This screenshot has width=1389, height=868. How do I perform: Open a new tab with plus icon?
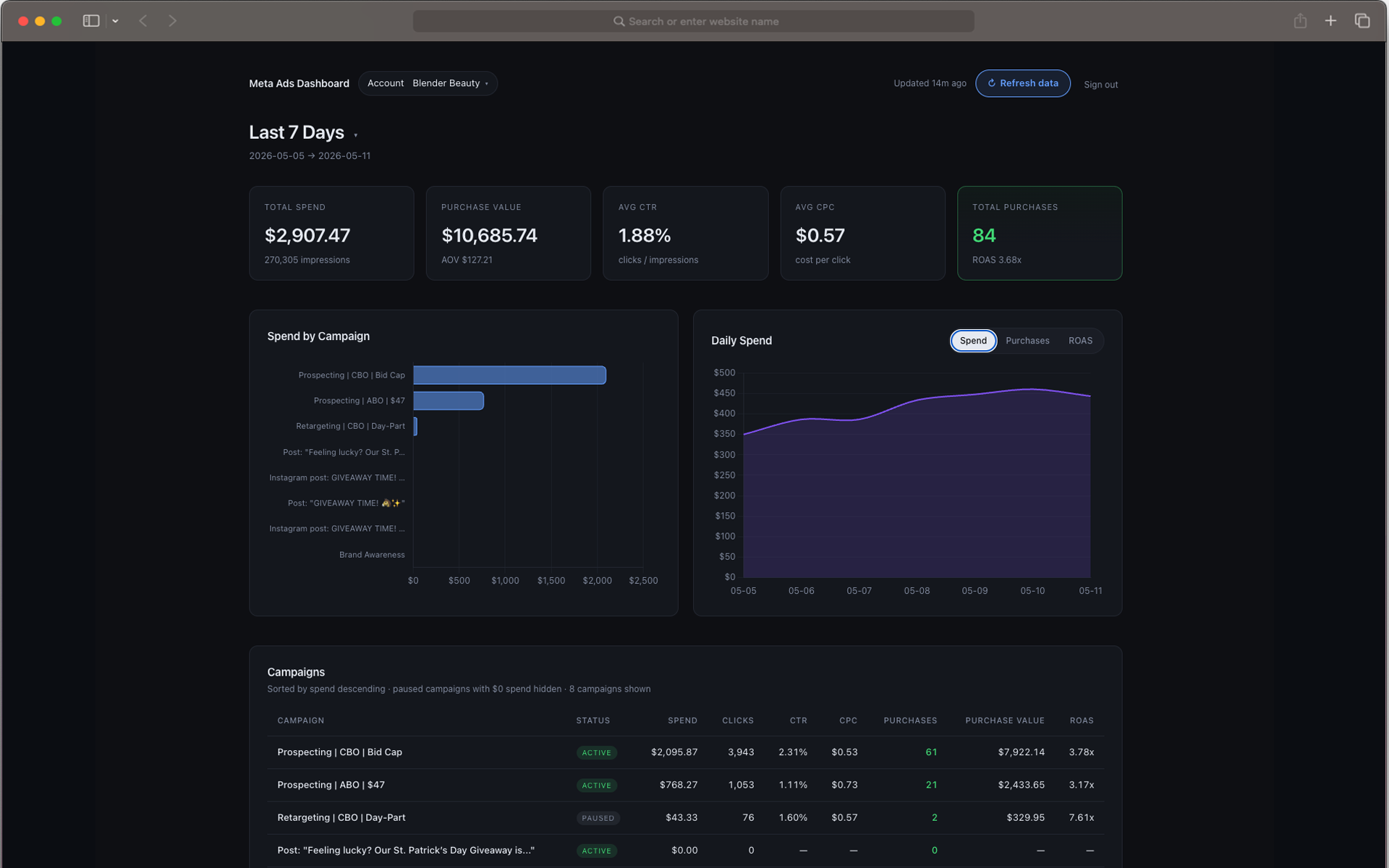click(x=1330, y=21)
